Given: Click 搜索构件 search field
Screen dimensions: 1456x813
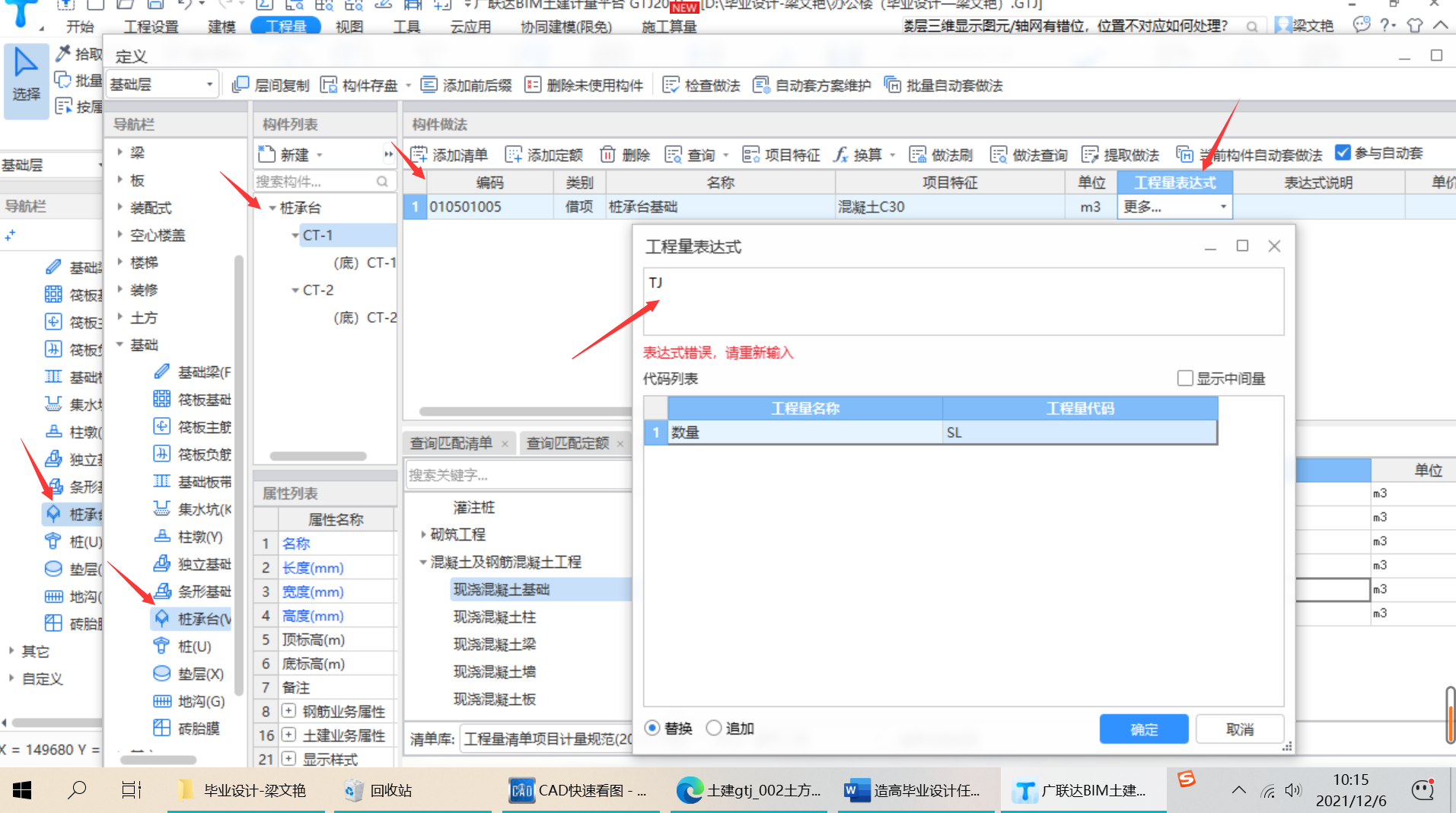Looking at the screenshot, I should [323, 181].
